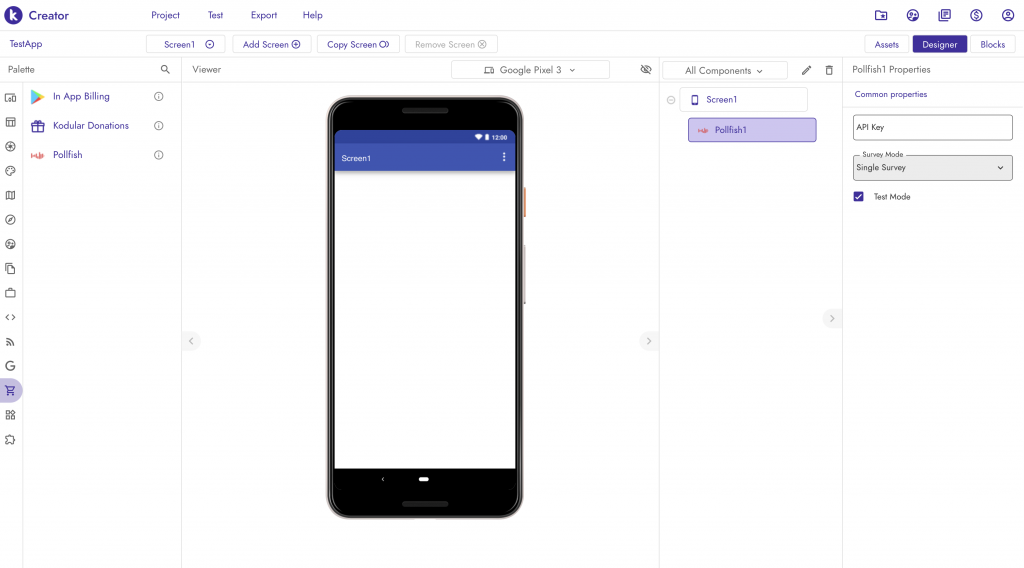This screenshot has width=1024, height=568.
Task: Open the Drawing and Animation palette category
Action: (10, 171)
